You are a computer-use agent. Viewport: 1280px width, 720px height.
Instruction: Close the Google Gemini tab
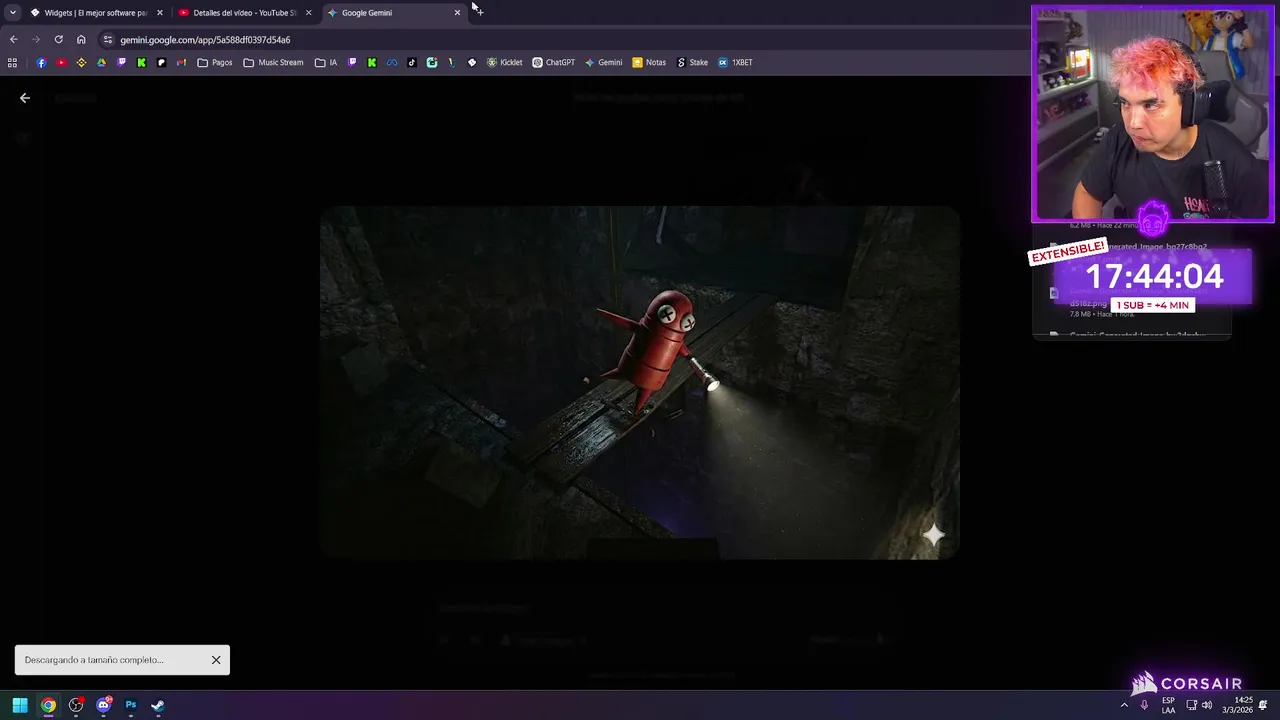pyautogui.click(x=457, y=13)
